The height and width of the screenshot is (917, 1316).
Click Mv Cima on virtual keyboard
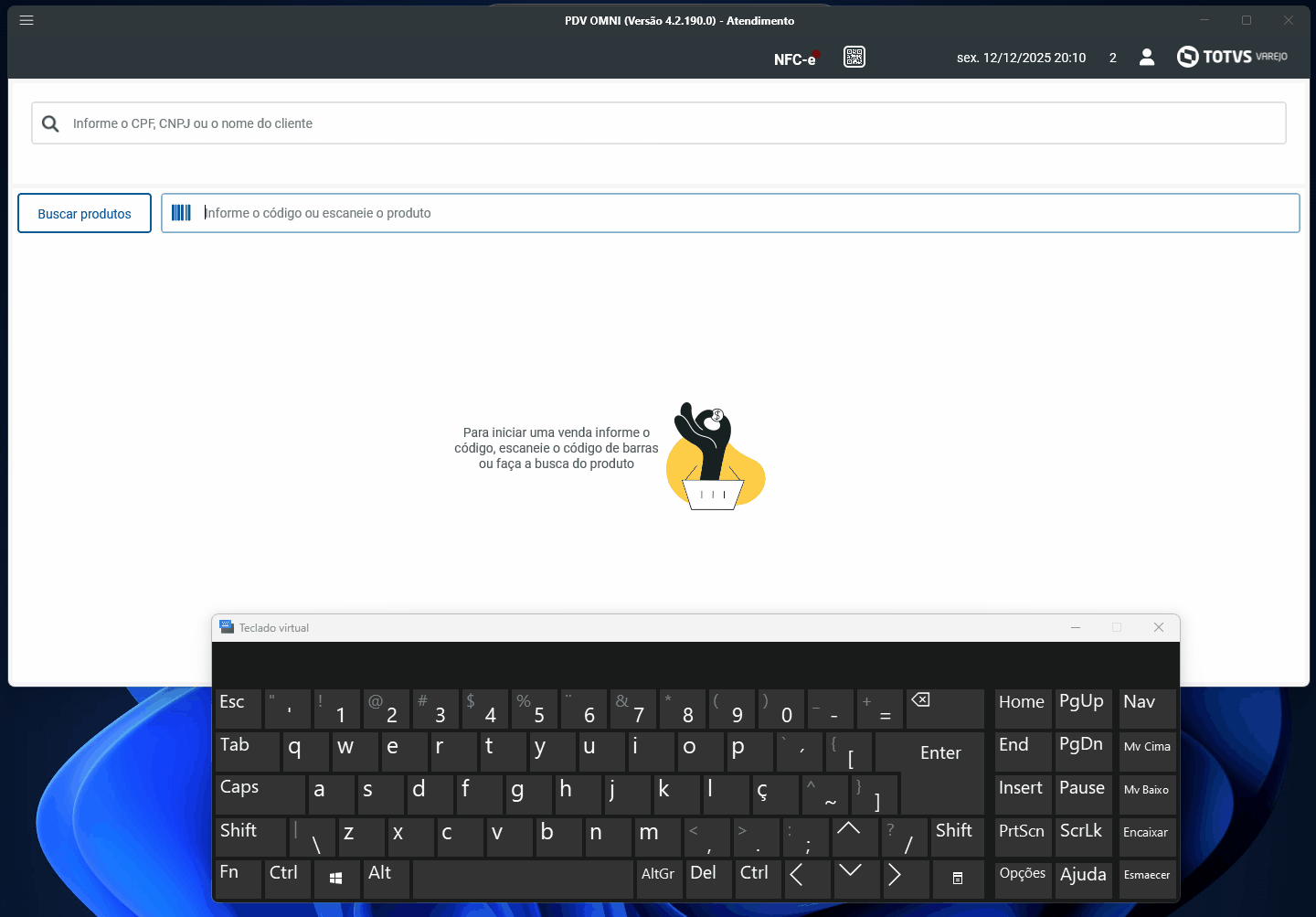point(1148,752)
